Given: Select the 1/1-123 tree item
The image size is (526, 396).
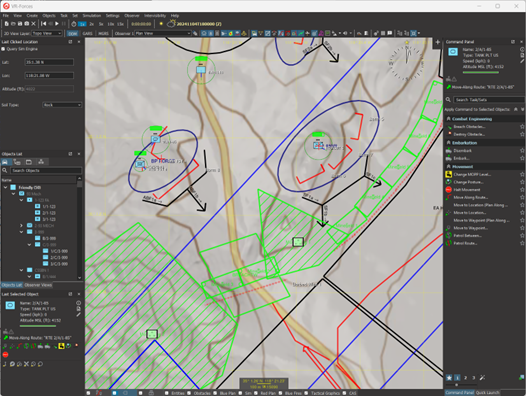Looking at the screenshot, I should pyautogui.click(x=49, y=206).
